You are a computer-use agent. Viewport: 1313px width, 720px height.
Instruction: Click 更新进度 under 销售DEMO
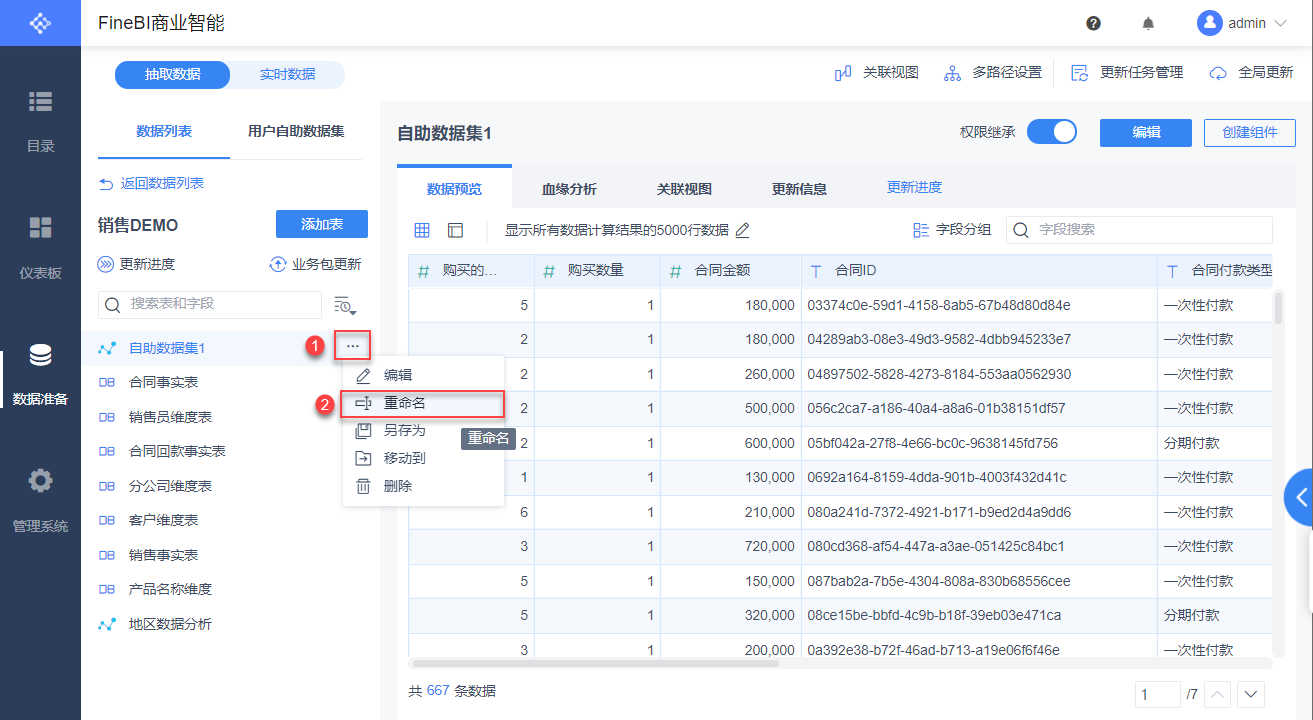click(136, 264)
